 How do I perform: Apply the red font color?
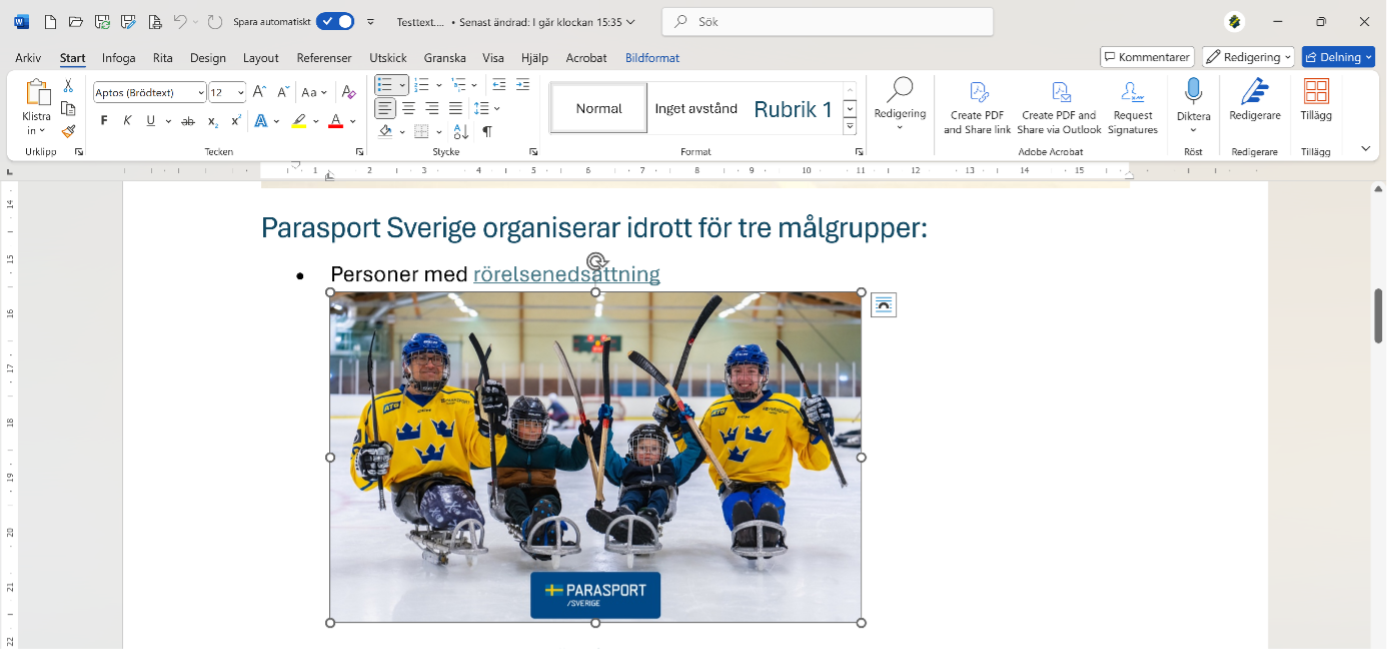(336, 121)
